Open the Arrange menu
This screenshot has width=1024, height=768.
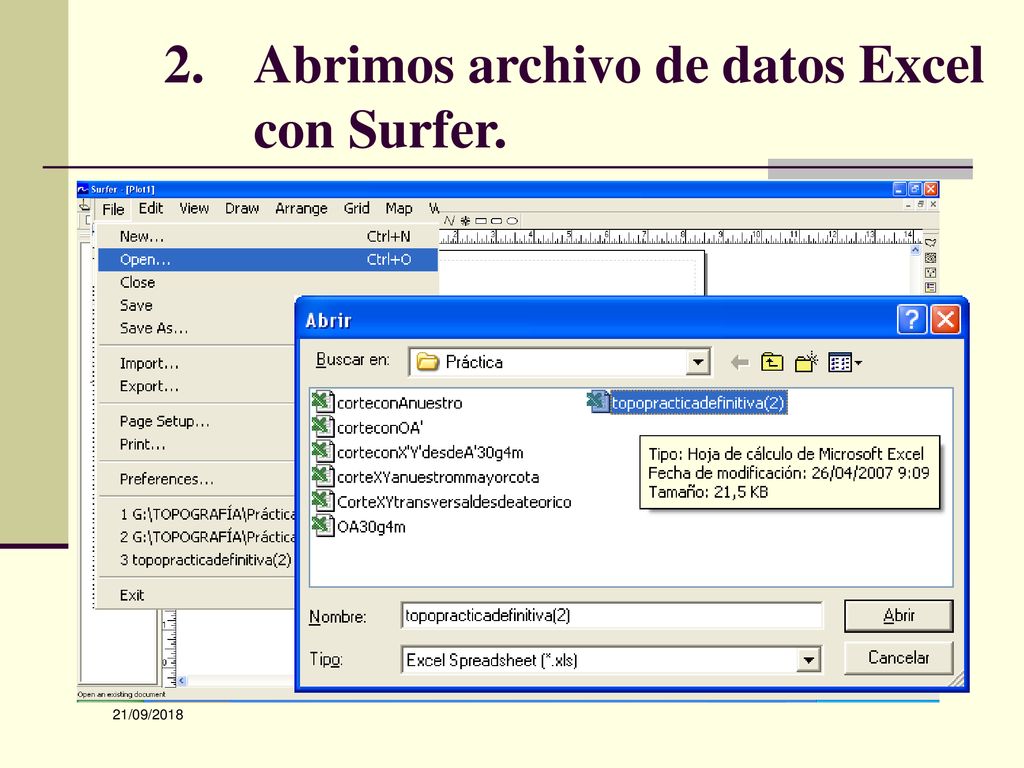pos(301,208)
